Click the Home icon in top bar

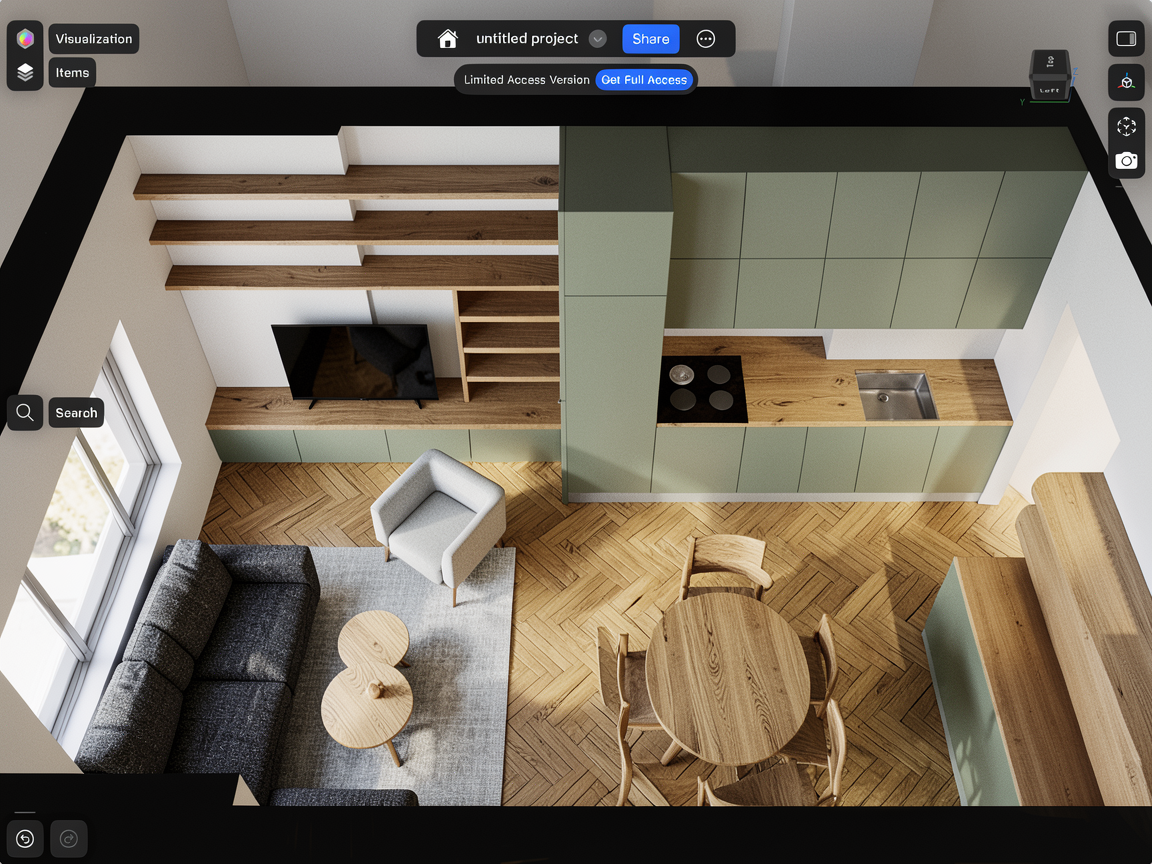[448, 39]
